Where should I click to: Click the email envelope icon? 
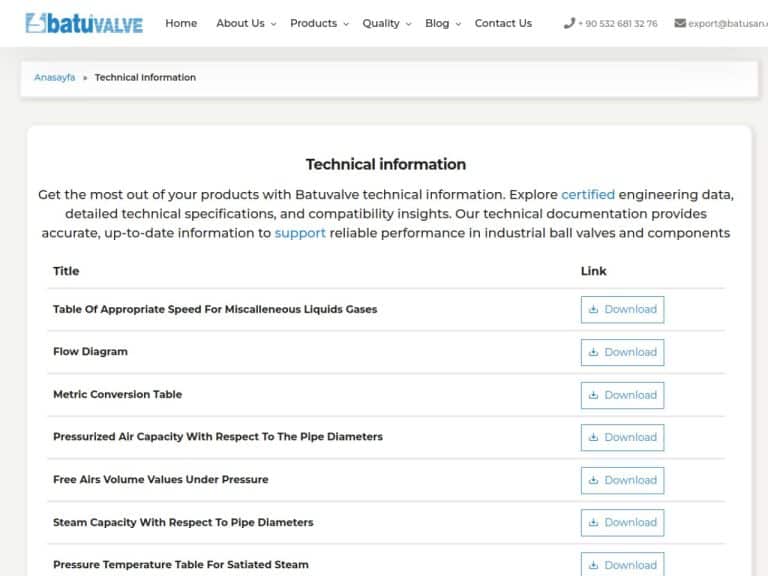(680, 23)
